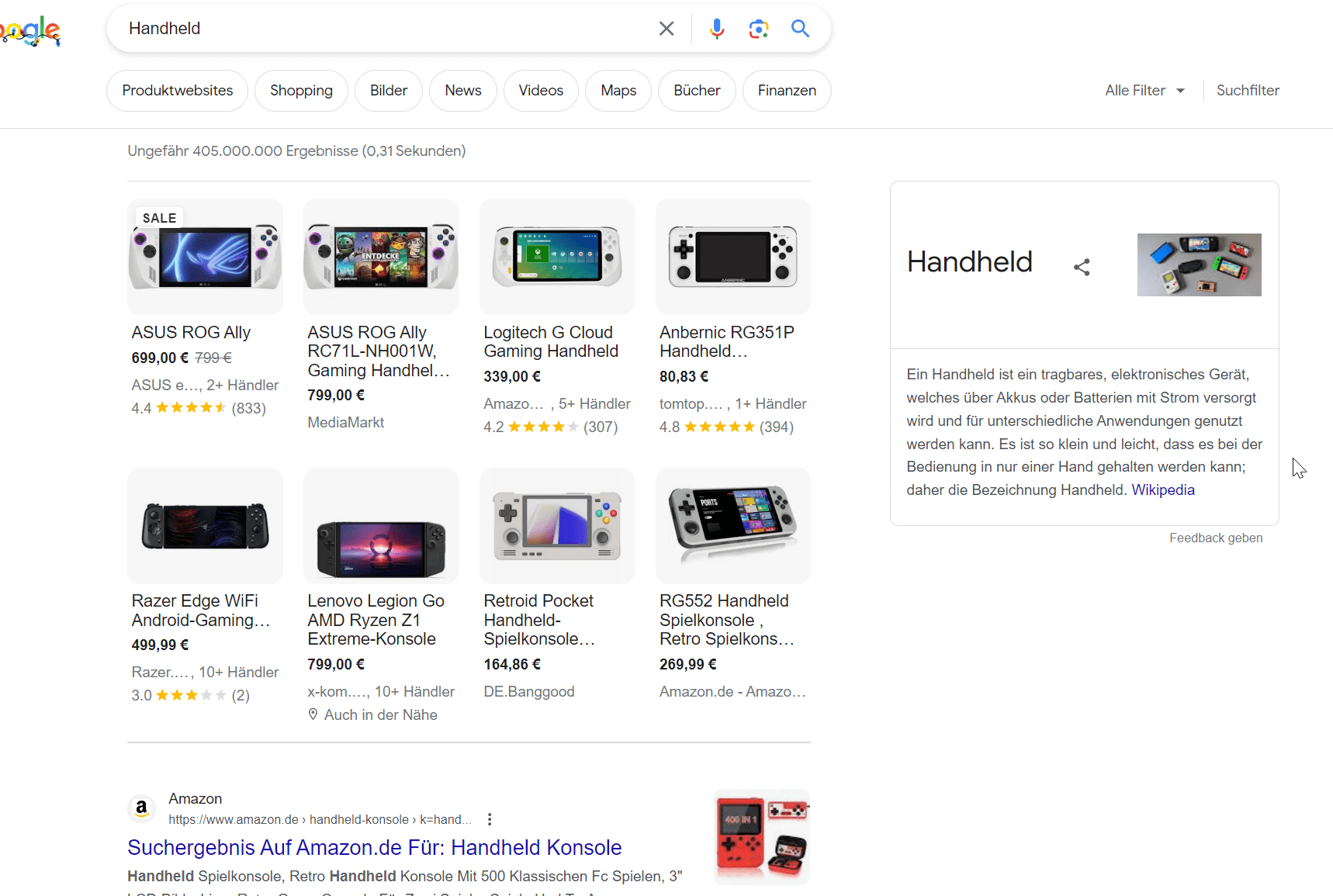Click the Razer Edge WiFi Android-Gaming title
This screenshot has height=896, width=1333.
pyautogui.click(x=201, y=611)
